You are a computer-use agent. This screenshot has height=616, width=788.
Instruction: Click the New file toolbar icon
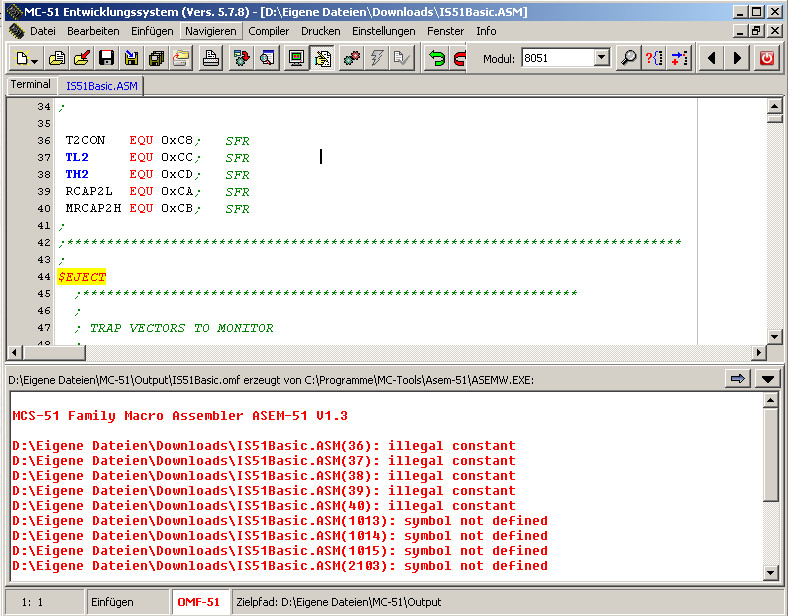click(22, 58)
